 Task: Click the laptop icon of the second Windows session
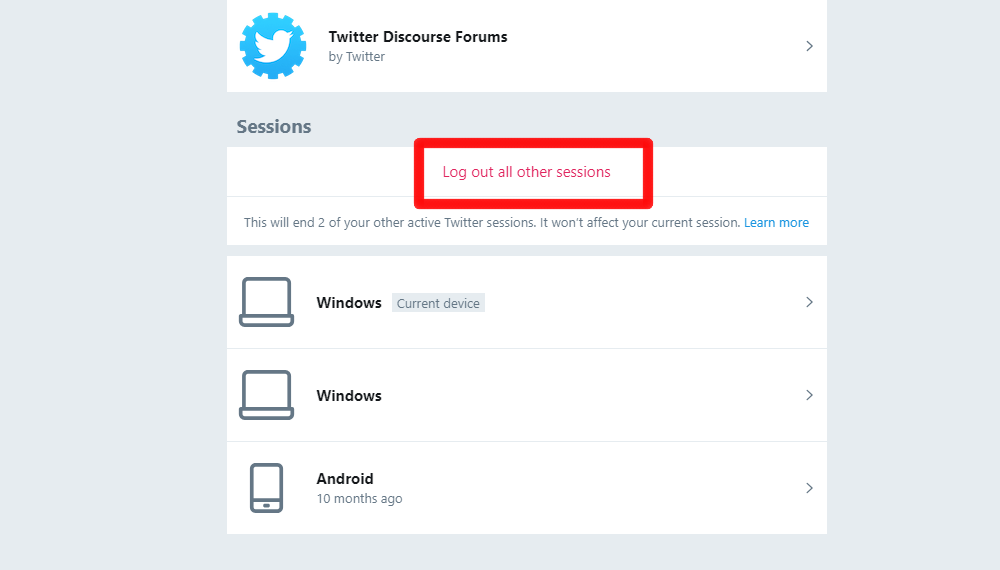pos(267,395)
